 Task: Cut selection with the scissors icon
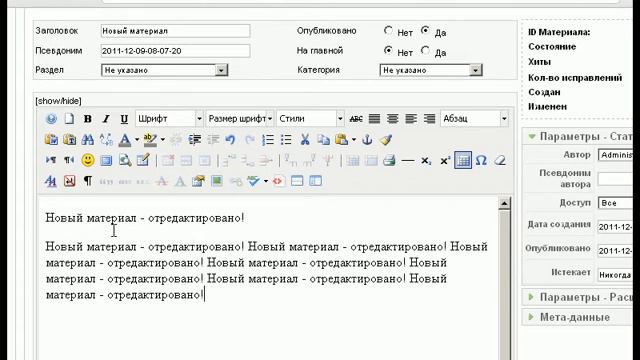coord(304,140)
